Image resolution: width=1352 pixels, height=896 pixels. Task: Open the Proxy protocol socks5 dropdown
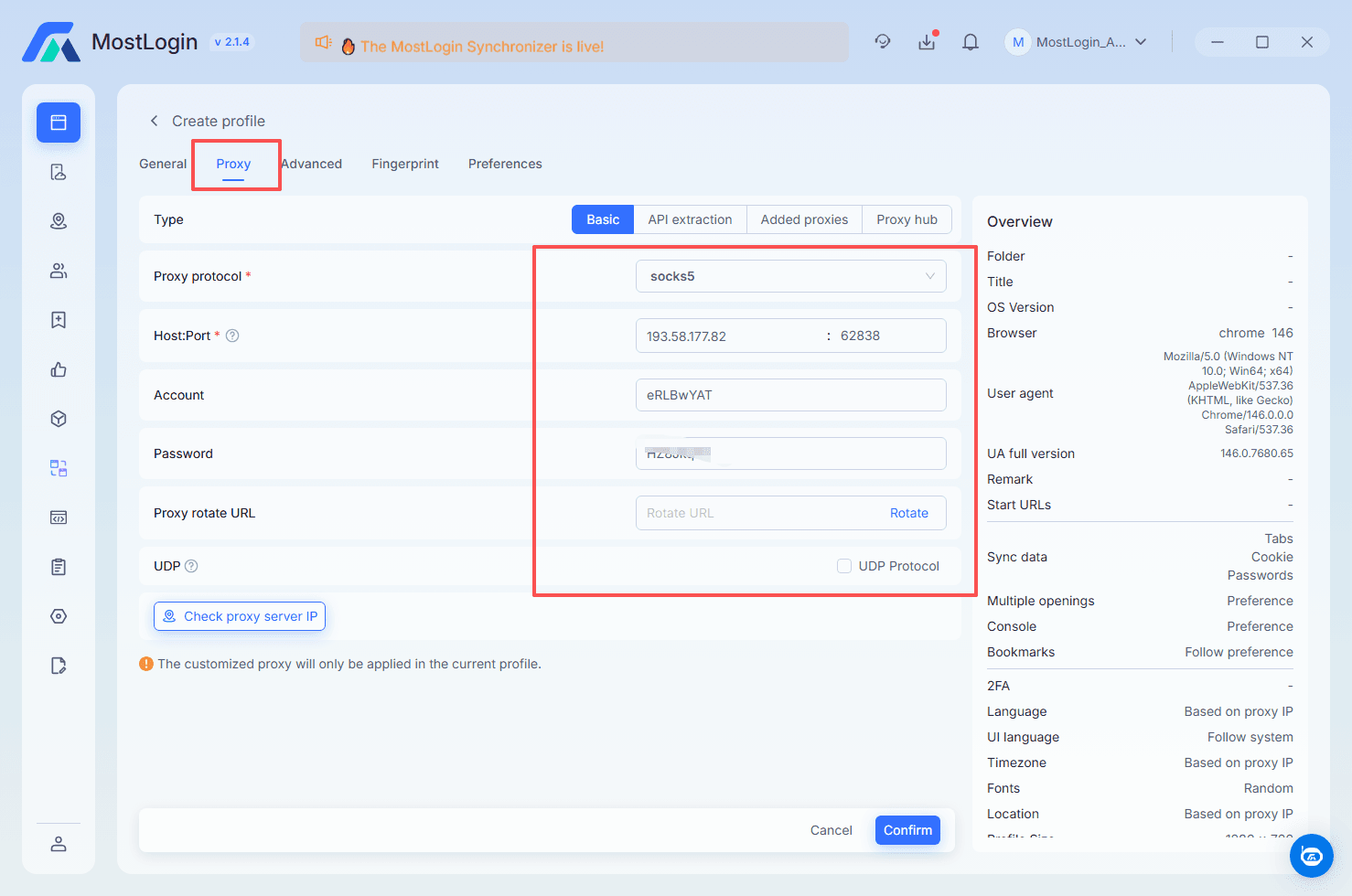pos(791,276)
